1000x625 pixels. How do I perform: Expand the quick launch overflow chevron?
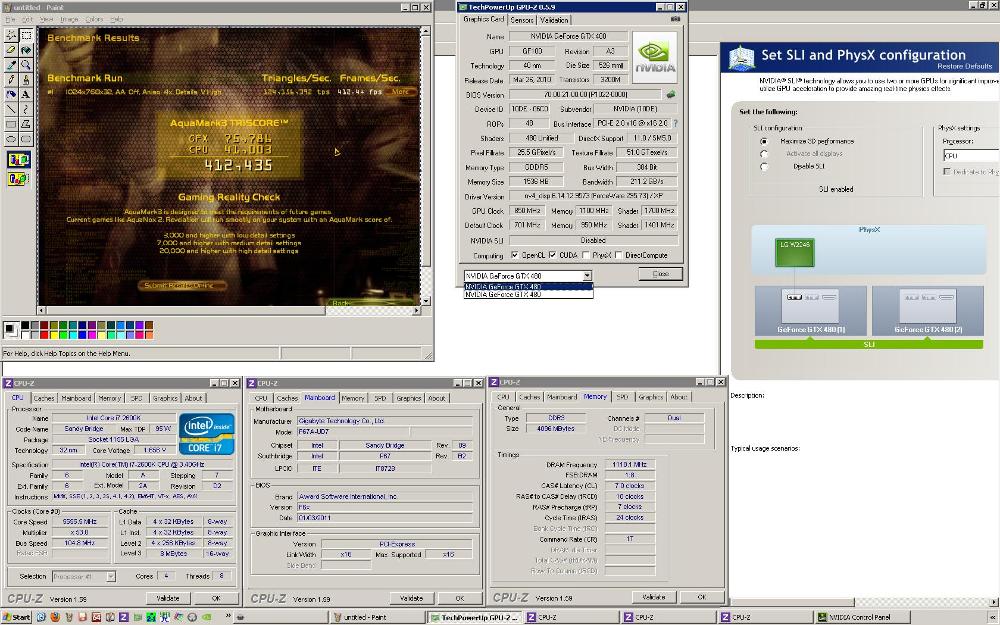(228, 616)
